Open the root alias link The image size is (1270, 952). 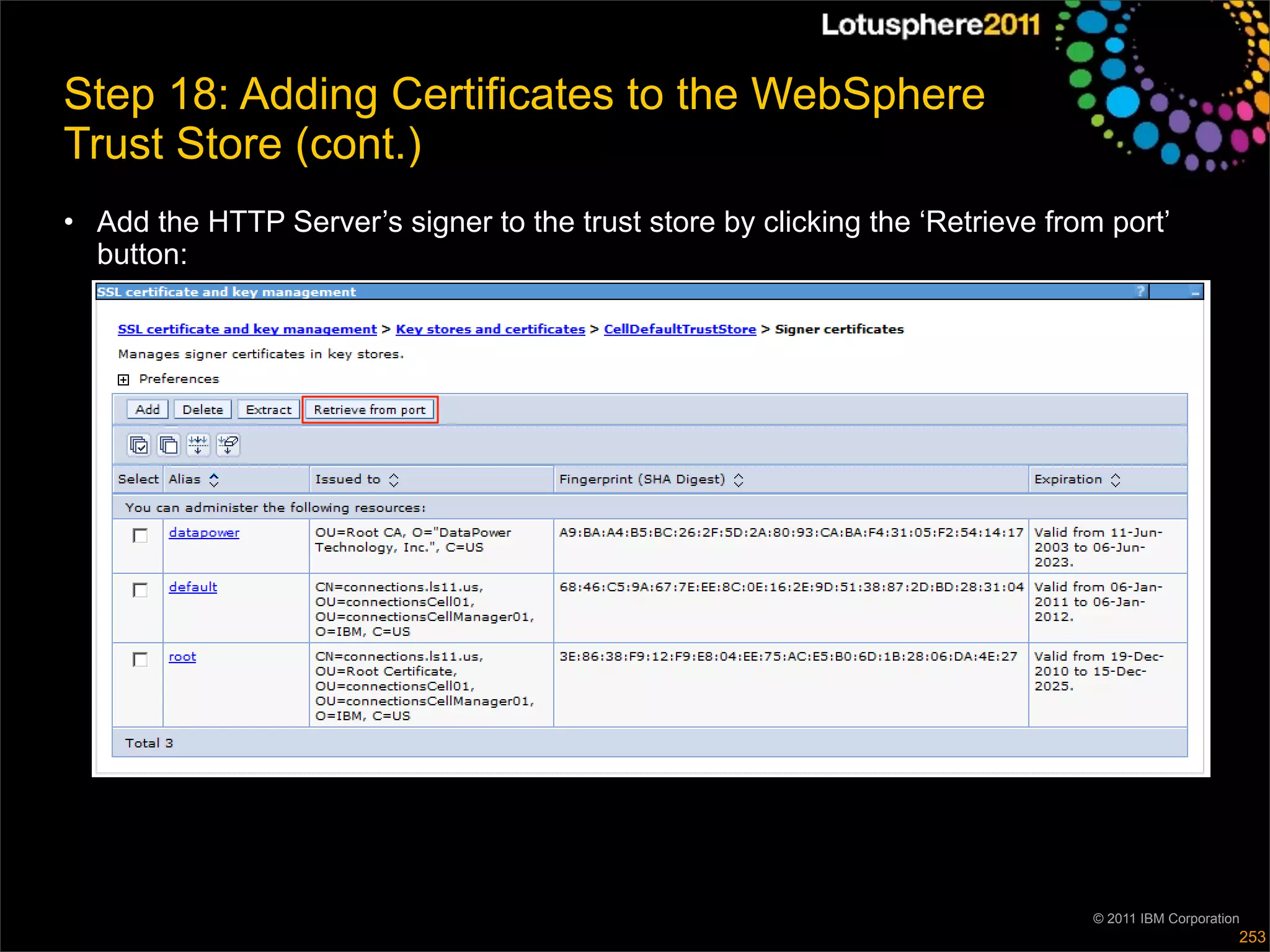[182, 656]
